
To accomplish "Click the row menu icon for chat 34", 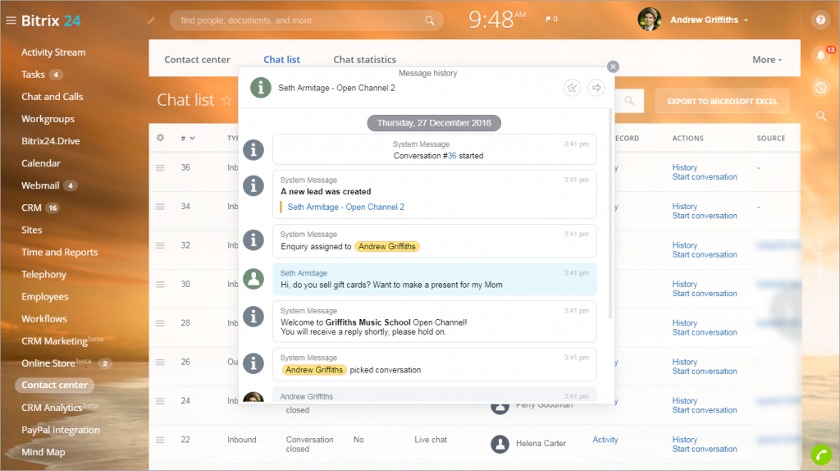I will click(160, 206).
